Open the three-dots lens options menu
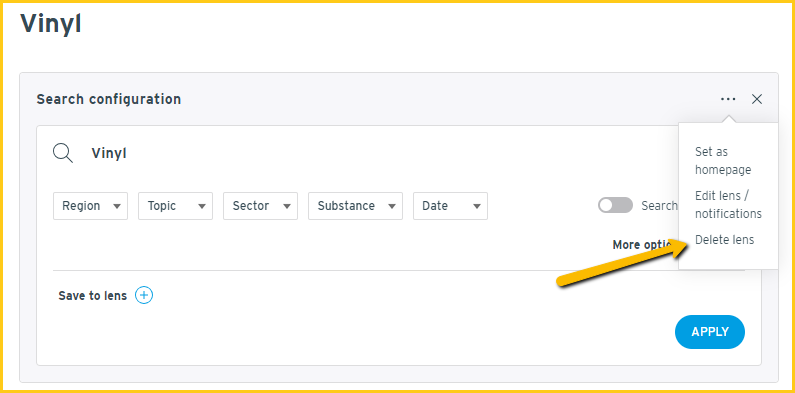Screen dimensions: 795x393 728,99
